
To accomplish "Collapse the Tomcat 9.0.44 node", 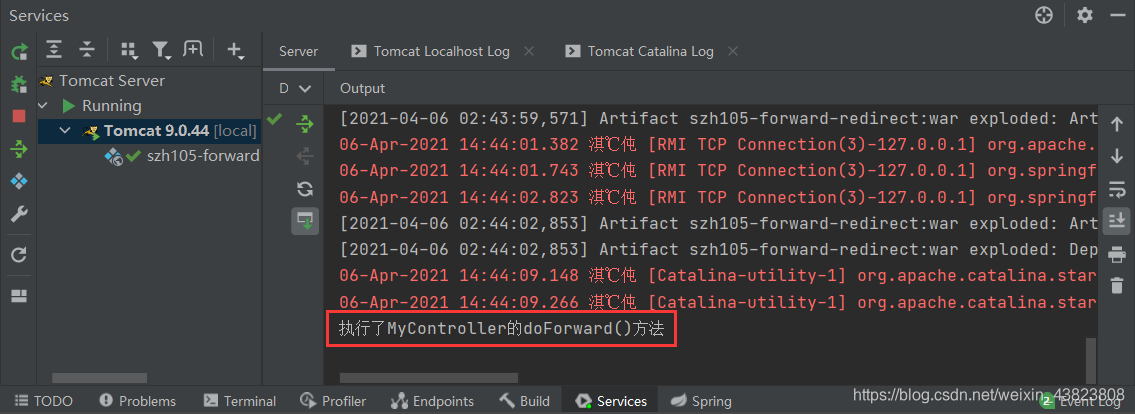I will pos(66,131).
